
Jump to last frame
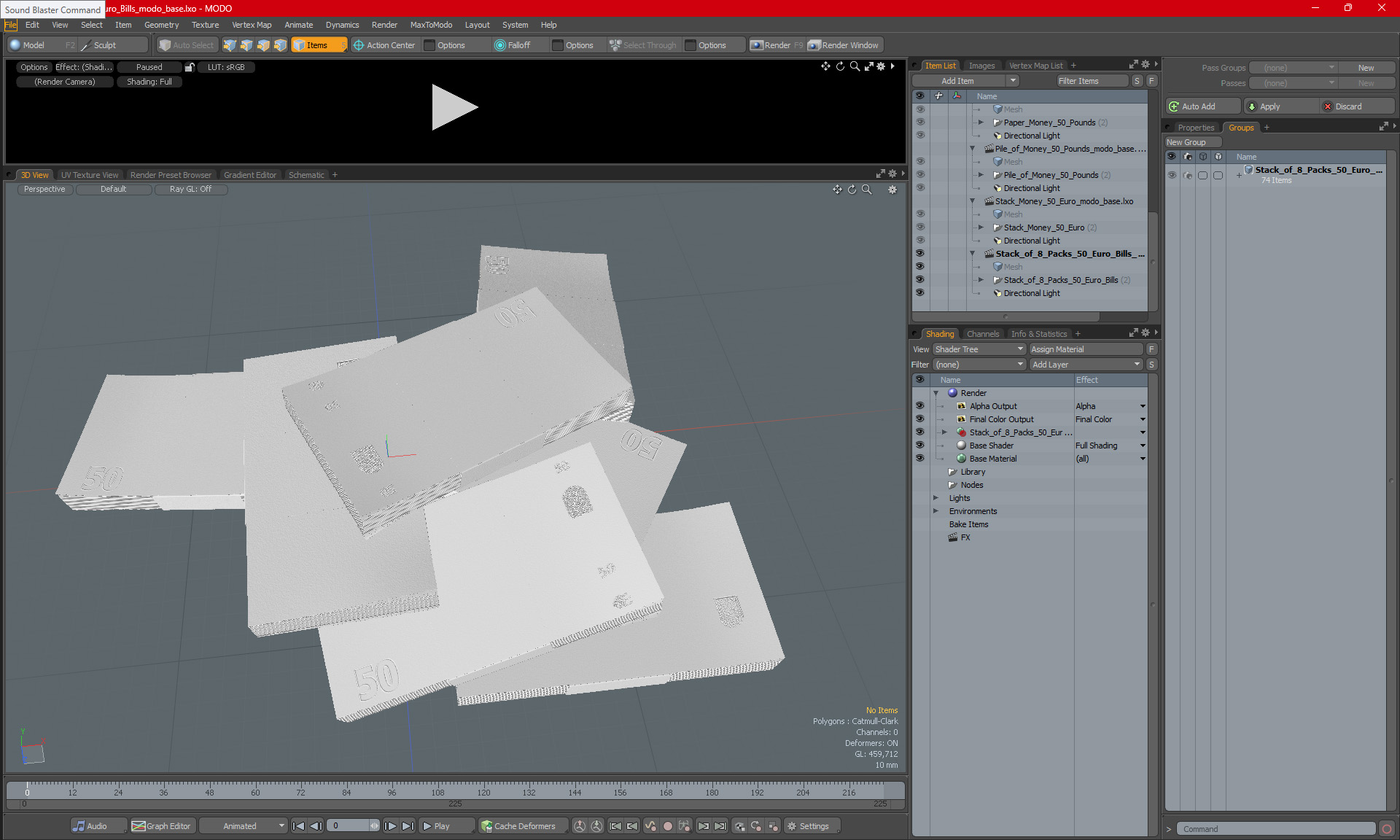pos(408,826)
